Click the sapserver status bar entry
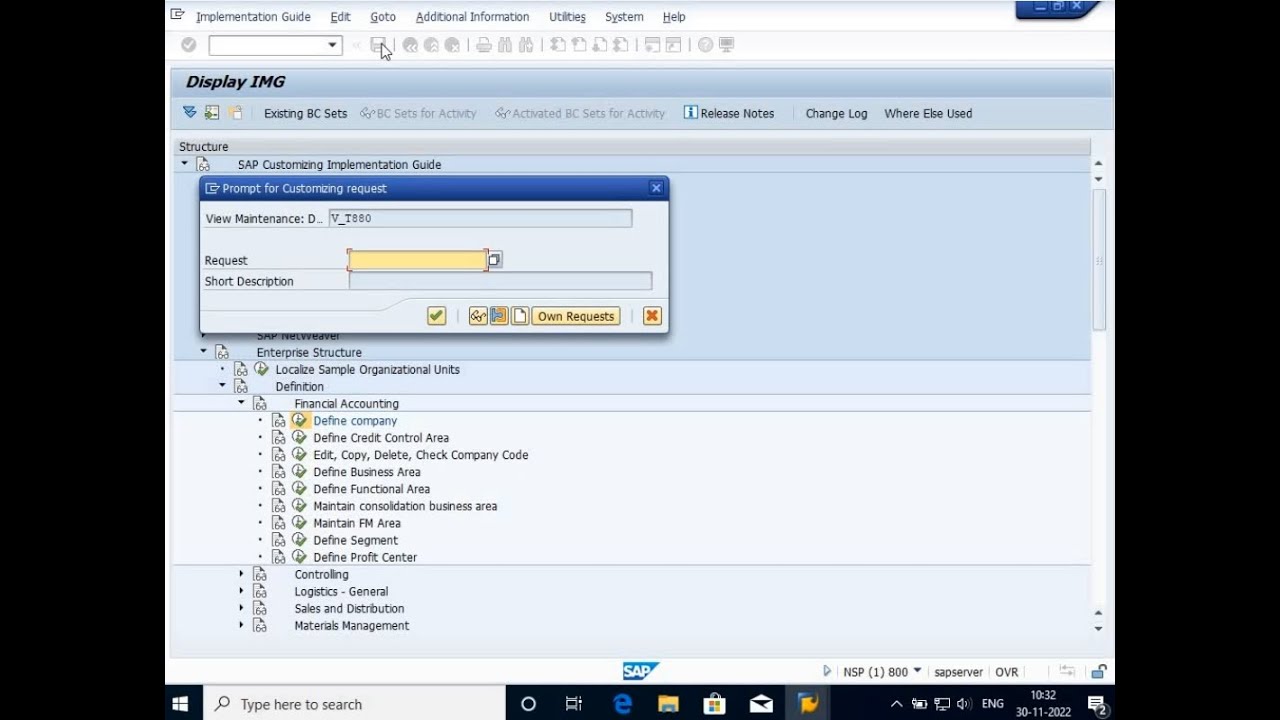 tap(958, 672)
